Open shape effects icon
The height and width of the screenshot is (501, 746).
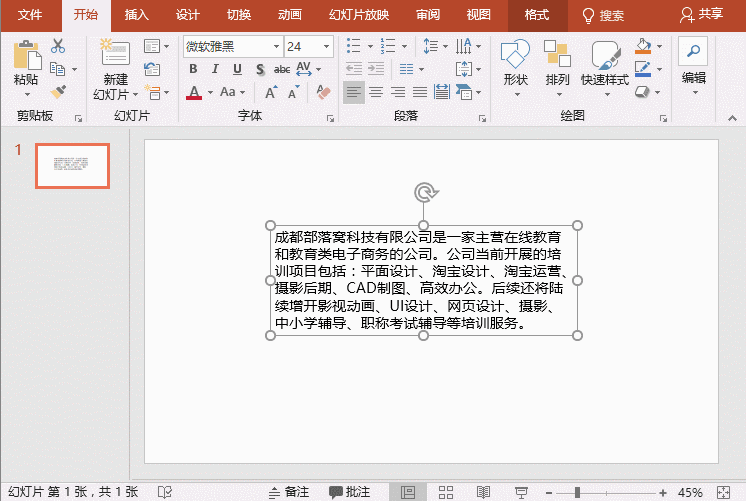tap(643, 91)
